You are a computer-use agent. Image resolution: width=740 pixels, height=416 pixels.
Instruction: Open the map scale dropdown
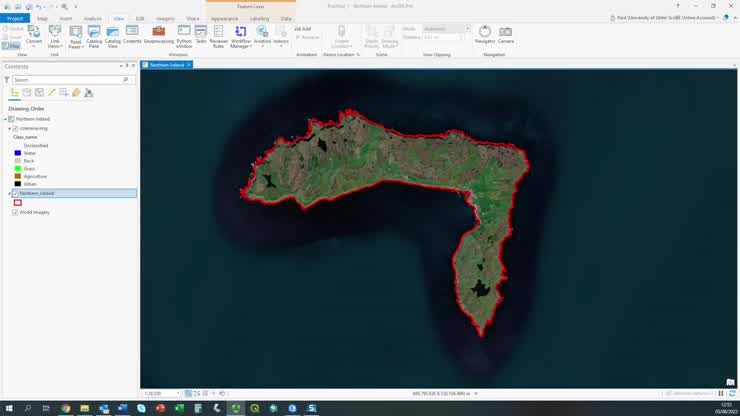(179, 394)
